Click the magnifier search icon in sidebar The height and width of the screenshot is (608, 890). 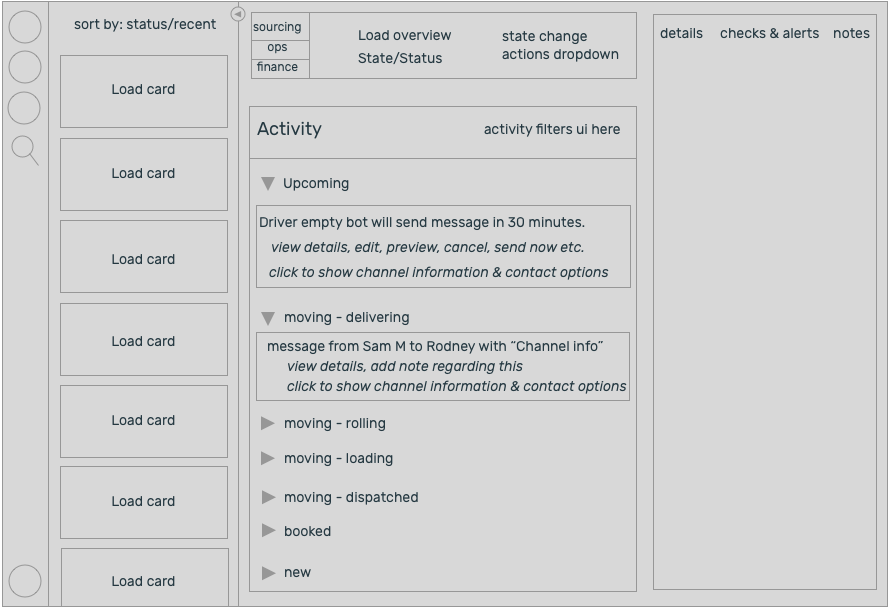[24, 150]
